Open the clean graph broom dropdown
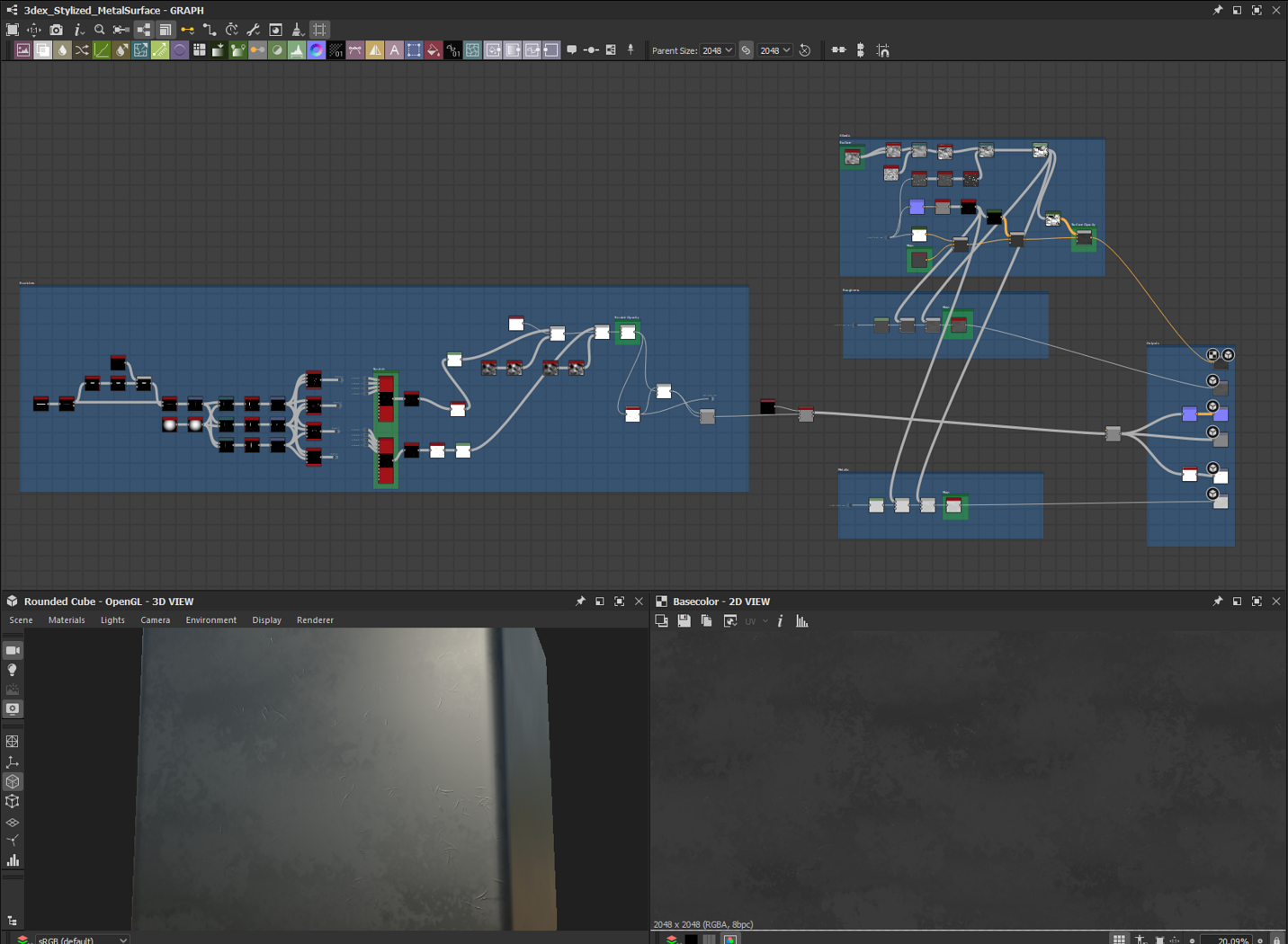Image resolution: width=1288 pixels, height=944 pixels. pyautogui.click(x=298, y=30)
